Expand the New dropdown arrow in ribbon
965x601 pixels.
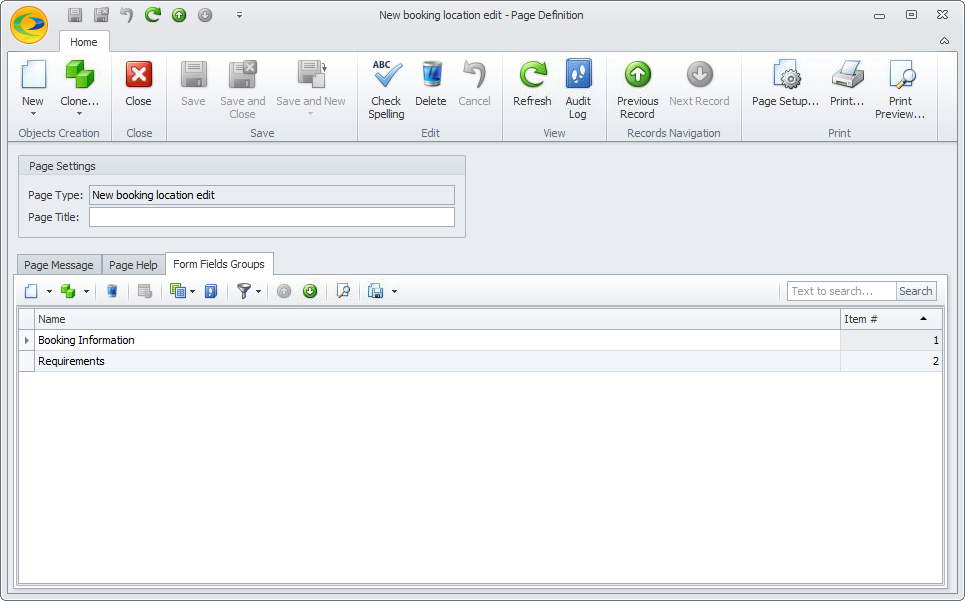pyautogui.click(x=33, y=114)
